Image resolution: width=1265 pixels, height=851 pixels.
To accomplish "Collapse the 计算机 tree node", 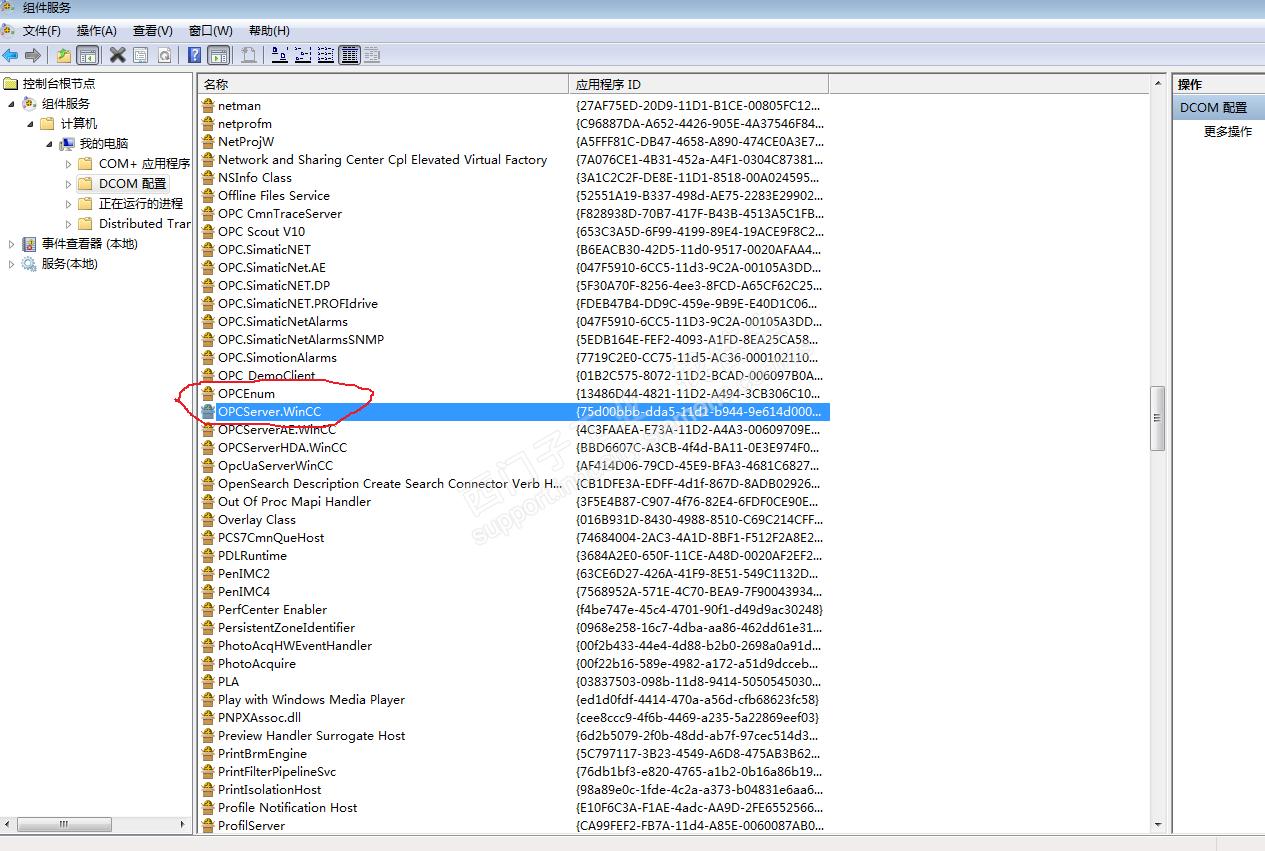I will click(31, 124).
